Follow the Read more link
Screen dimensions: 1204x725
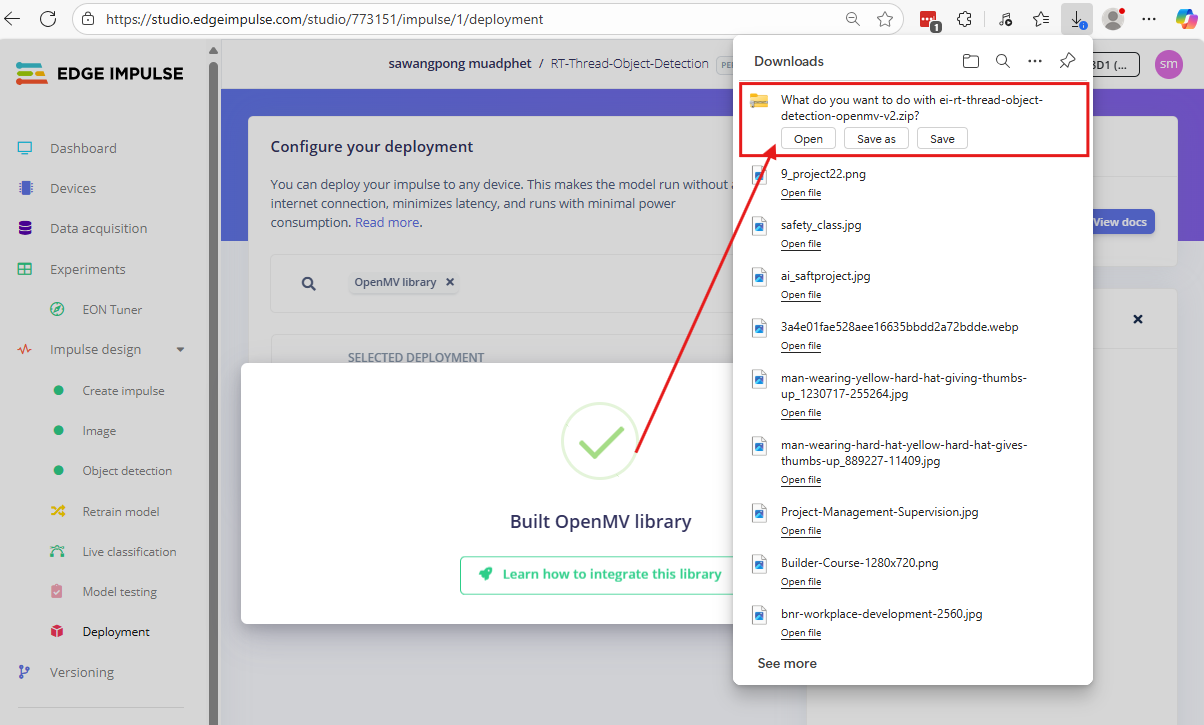387,223
